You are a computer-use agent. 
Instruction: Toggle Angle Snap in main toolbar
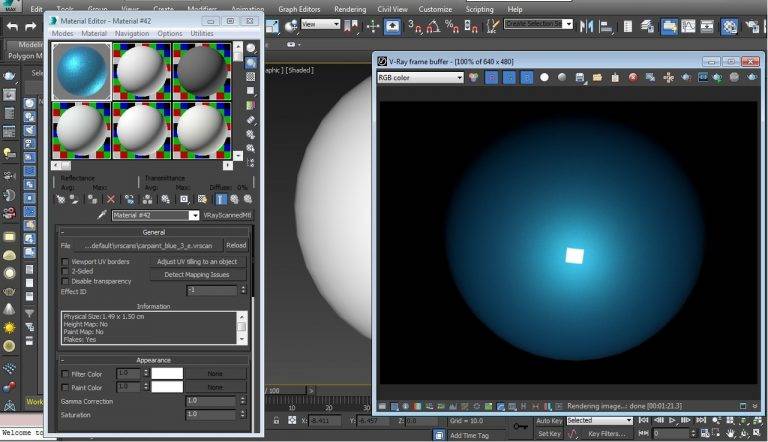coord(433,26)
